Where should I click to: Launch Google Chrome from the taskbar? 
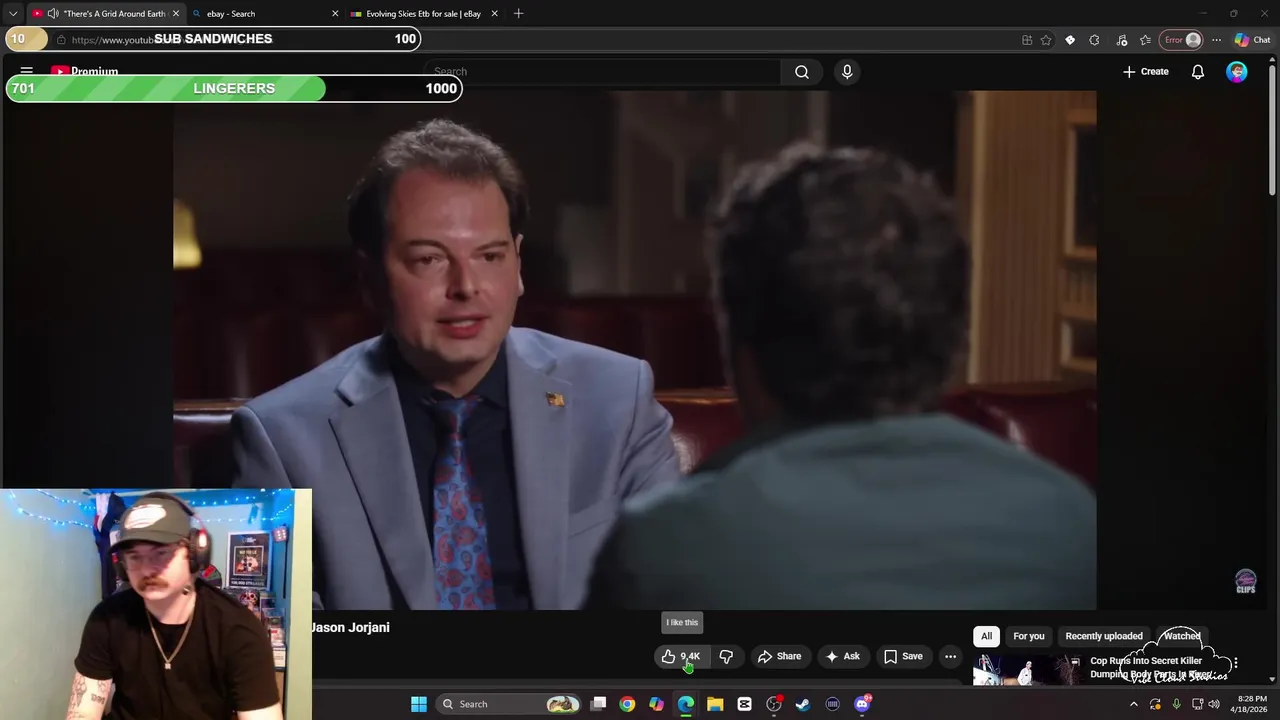(627, 704)
